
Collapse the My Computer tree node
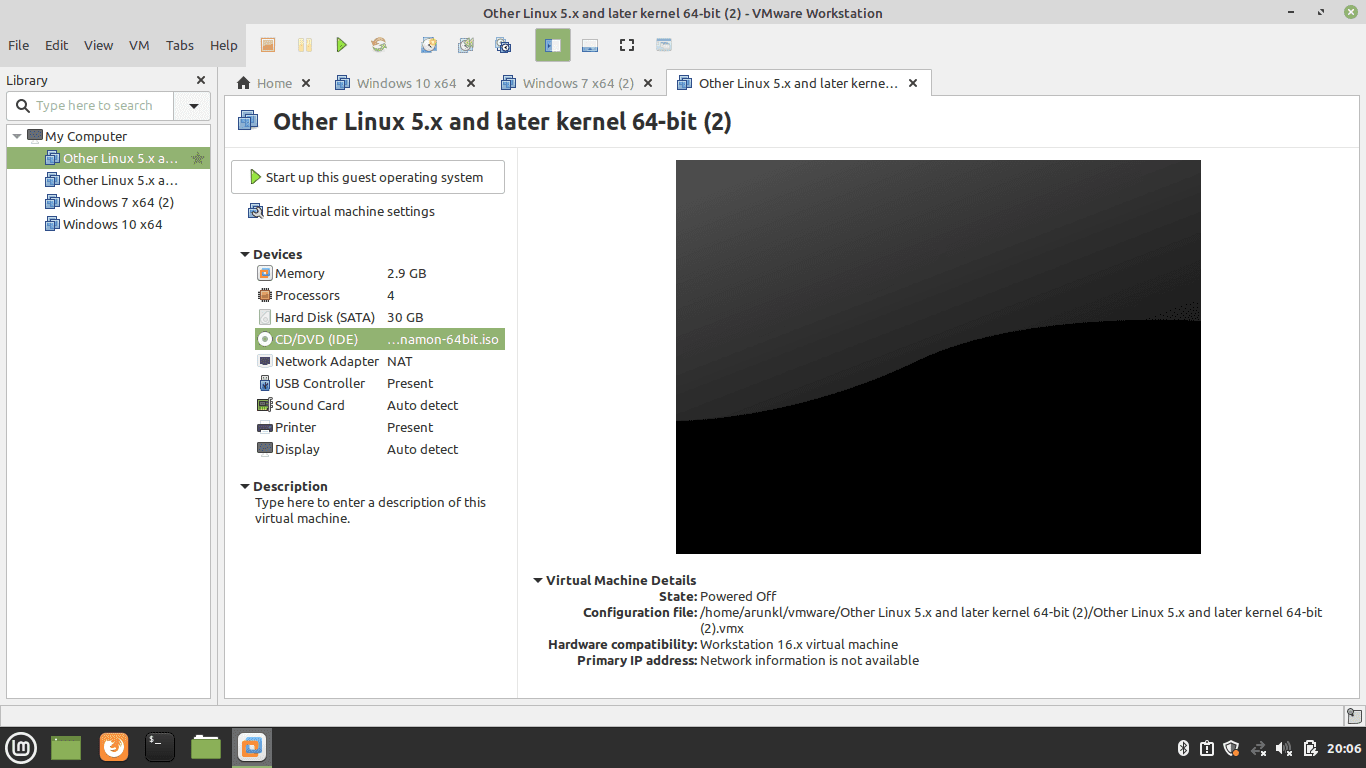tap(17, 136)
